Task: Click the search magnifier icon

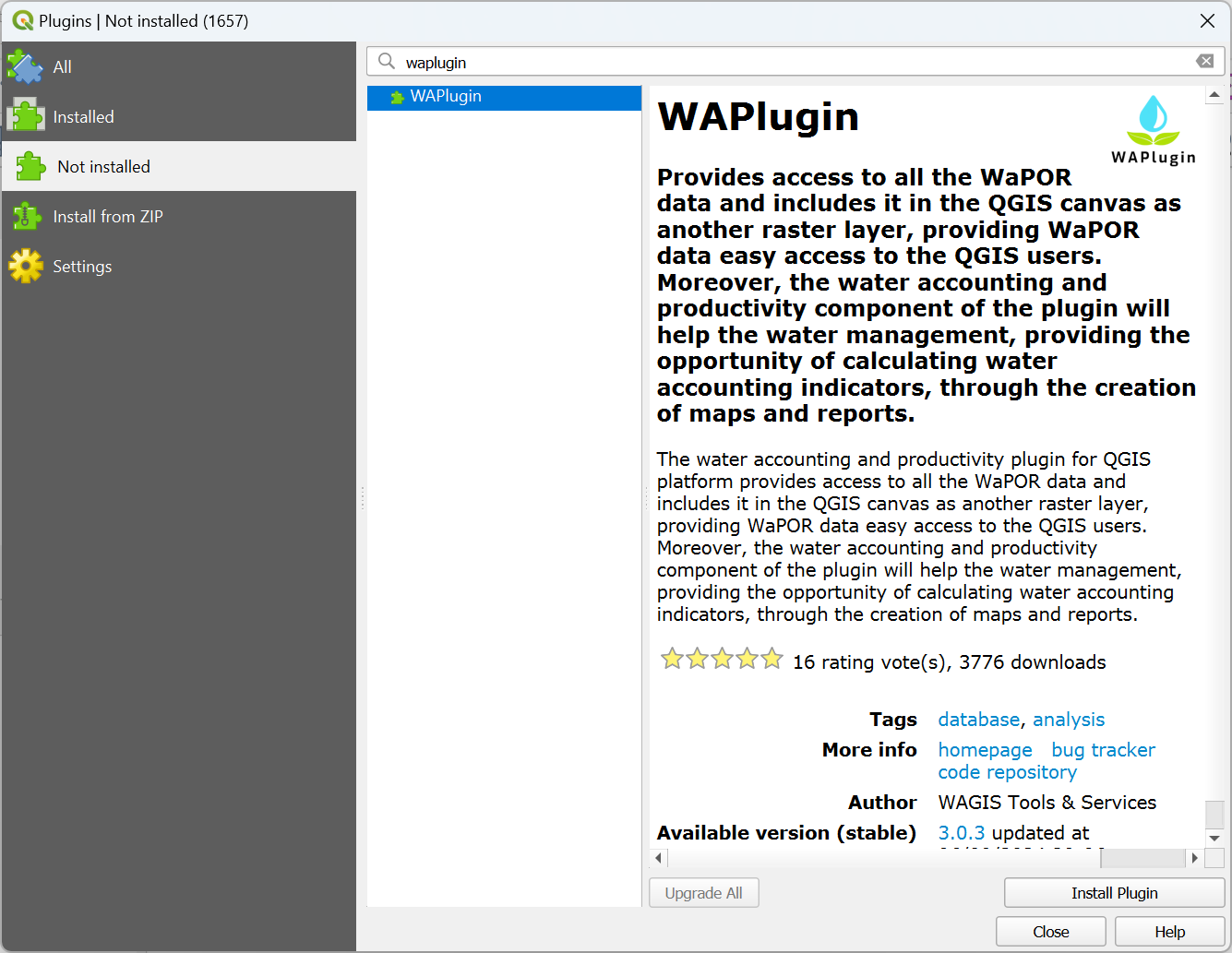Action: pyautogui.click(x=387, y=61)
